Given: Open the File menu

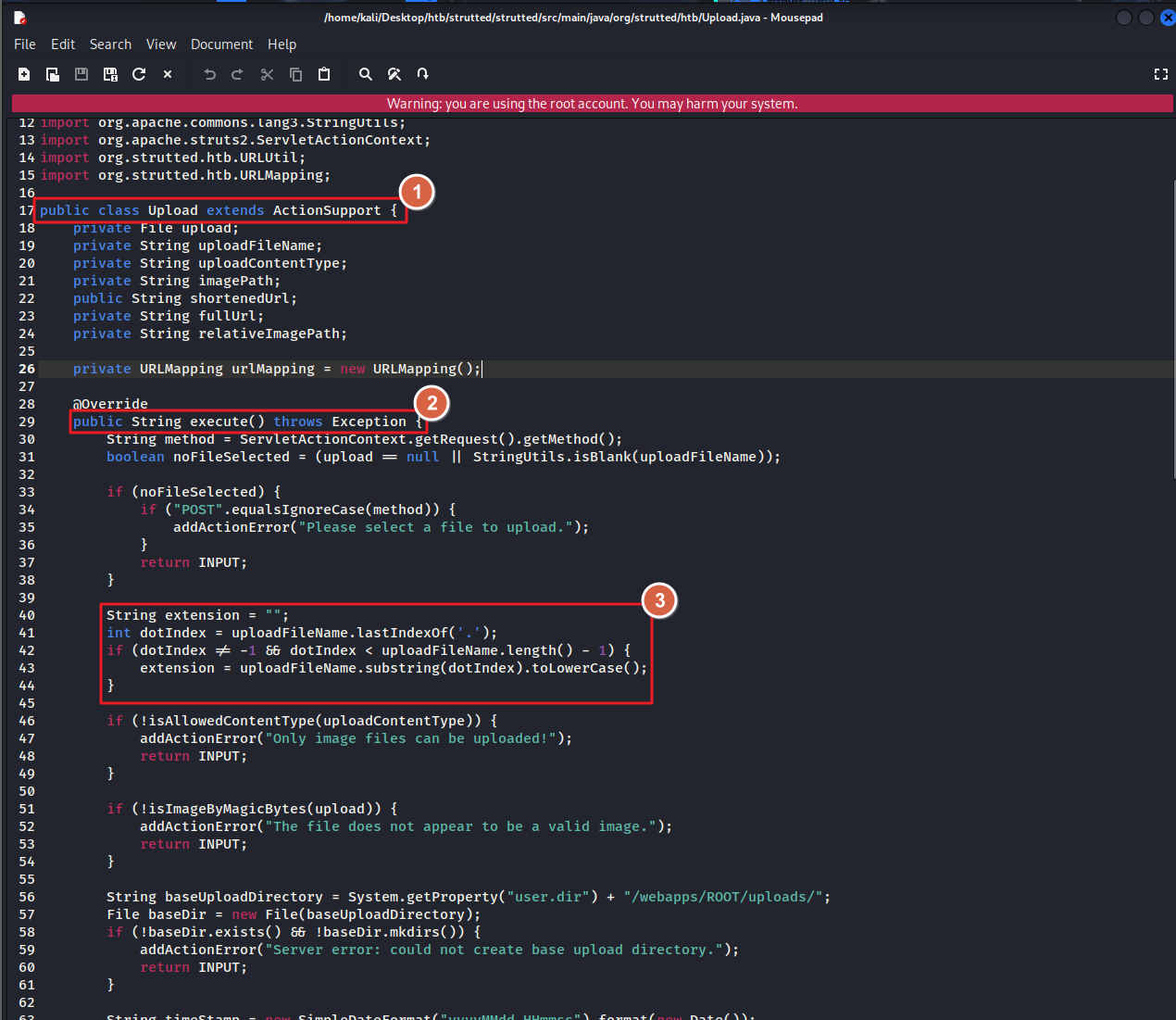Looking at the screenshot, I should [25, 44].
